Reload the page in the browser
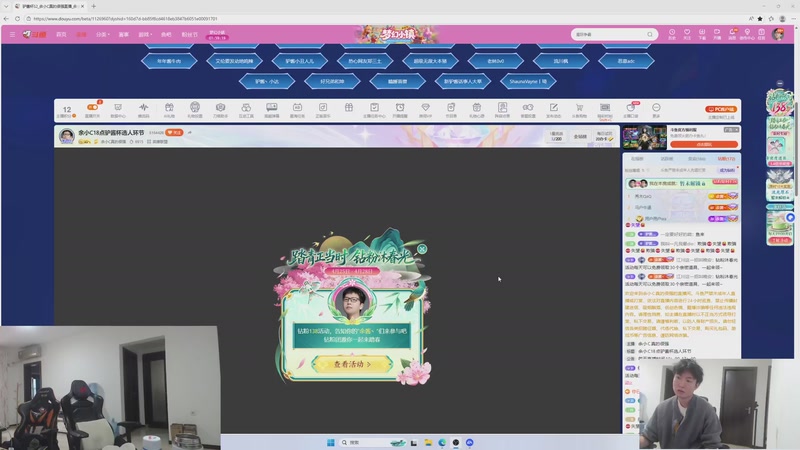 17,19
